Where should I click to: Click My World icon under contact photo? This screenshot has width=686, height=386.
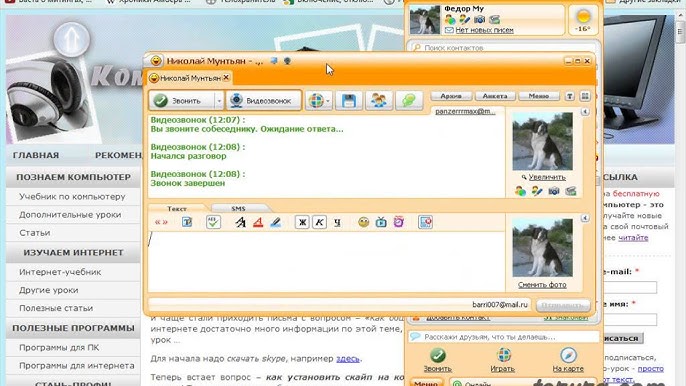tap(520, 191)
